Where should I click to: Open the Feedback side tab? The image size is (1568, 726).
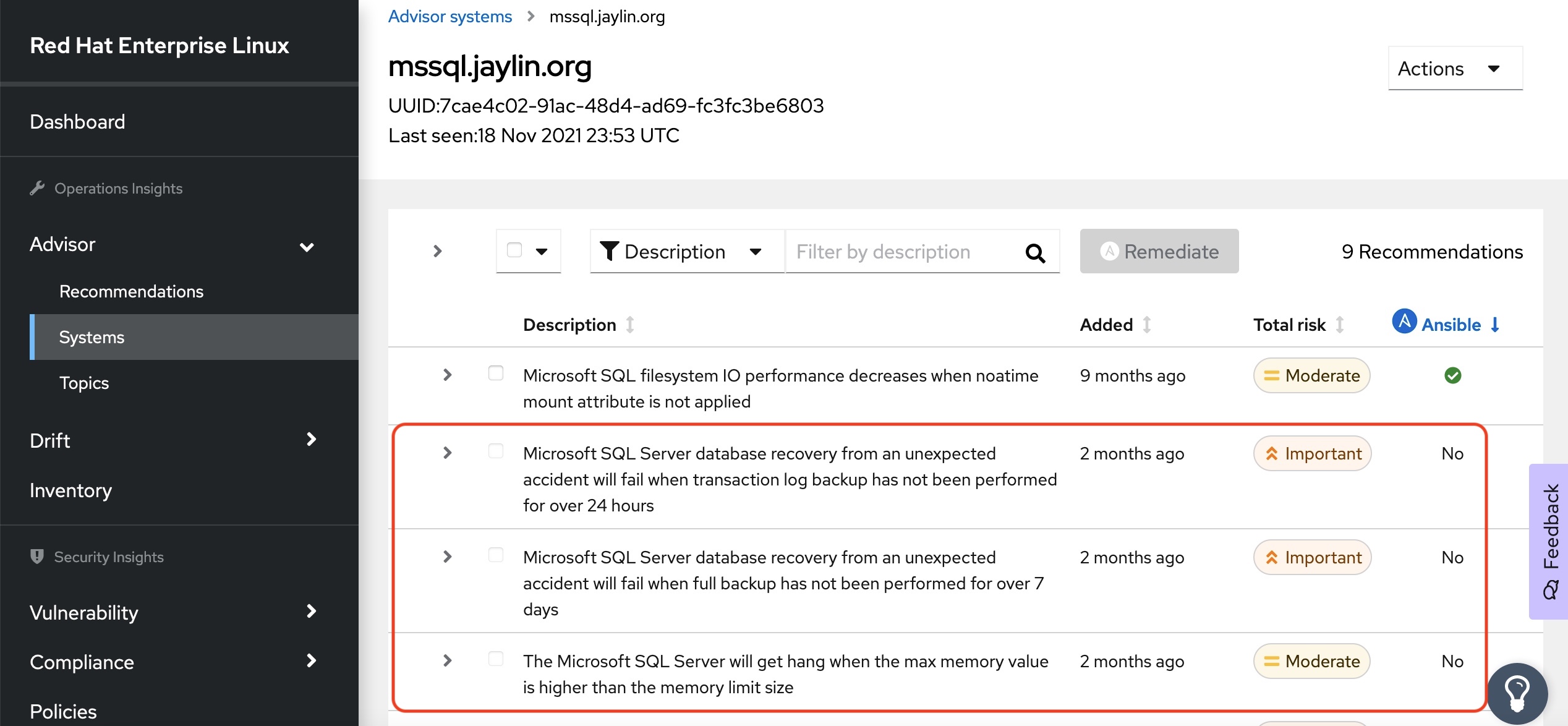(1550, 540)
